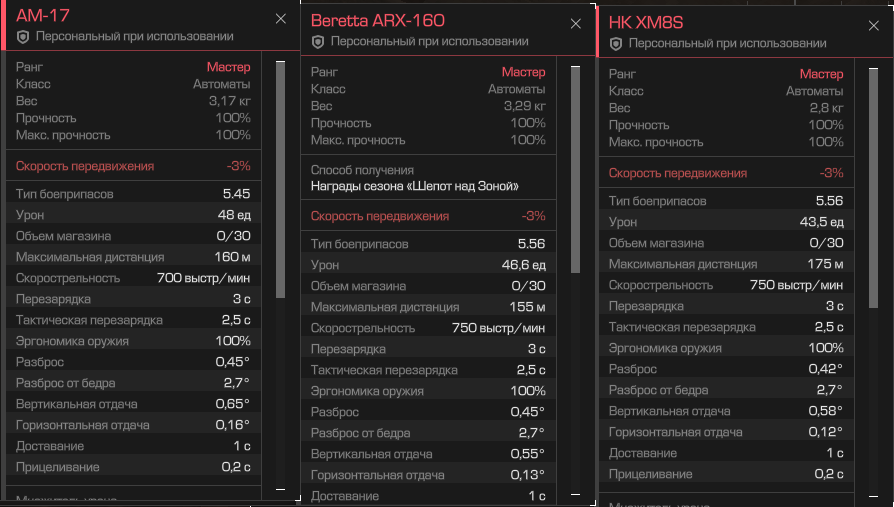Click AM-17 fire rate 700 выстр/мин
Viewport: 894px width, 507px height.
[x=204, y=278]
